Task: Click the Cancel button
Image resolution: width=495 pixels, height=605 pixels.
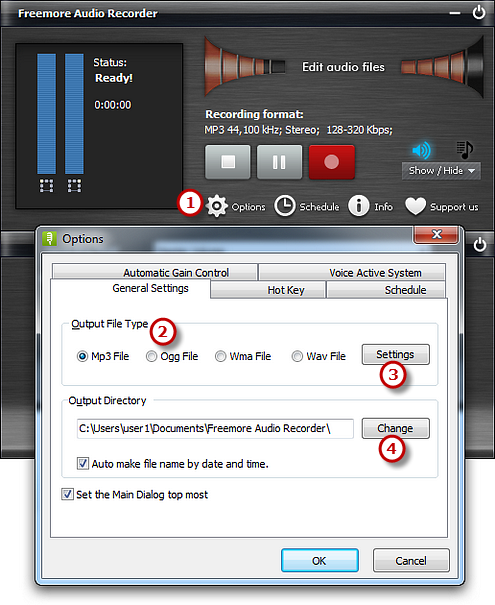Action: click(411, 560)
